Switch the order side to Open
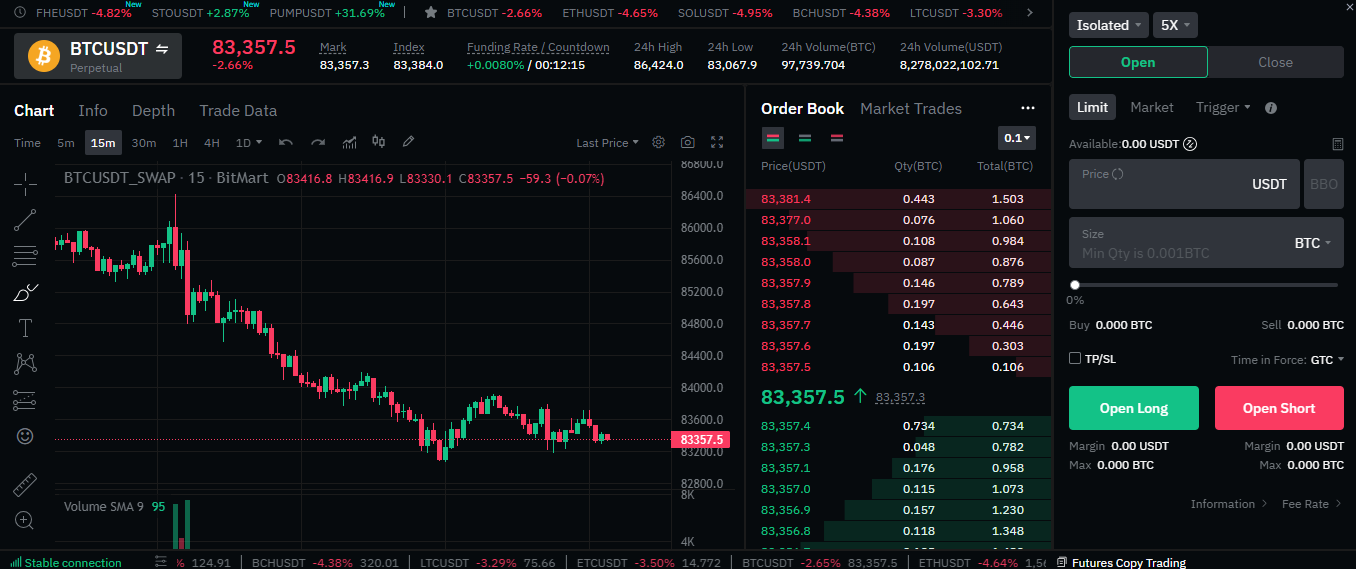Viewport: 1356px width, 569px height. click(x=1138, y=62)
